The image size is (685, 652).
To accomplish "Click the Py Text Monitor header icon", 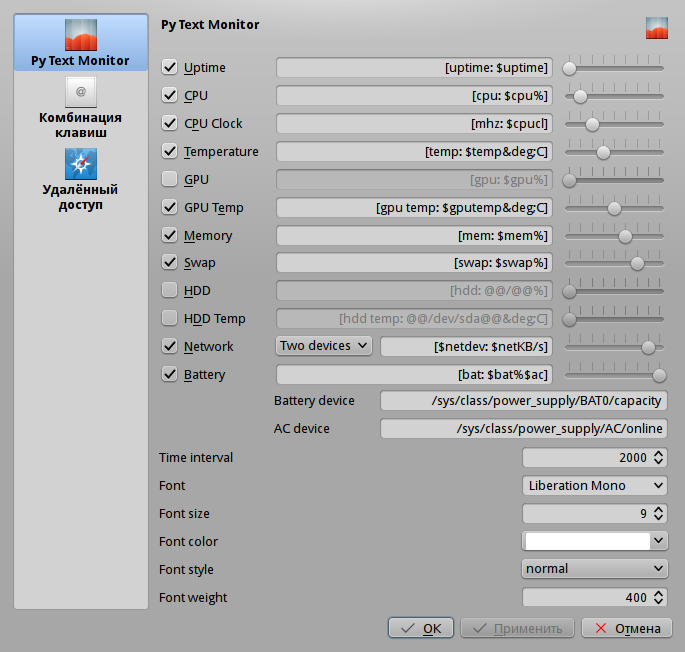I will coord(656,28).
